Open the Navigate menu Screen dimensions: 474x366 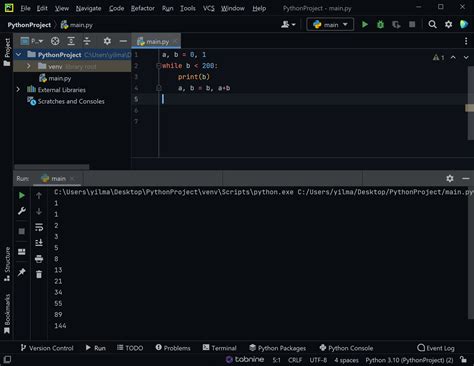click(x=88, y=8)
